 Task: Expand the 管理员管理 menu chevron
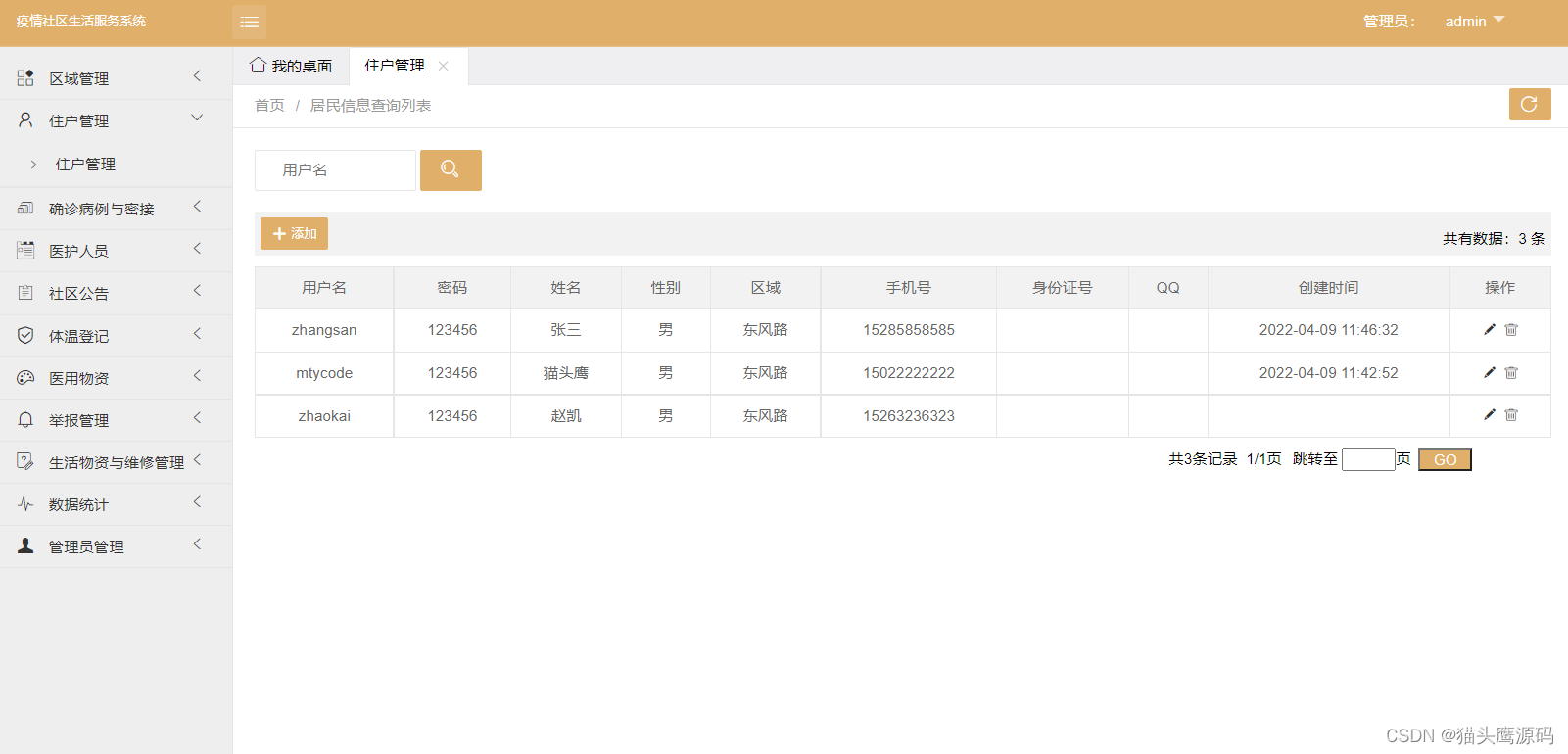(197, 543)
